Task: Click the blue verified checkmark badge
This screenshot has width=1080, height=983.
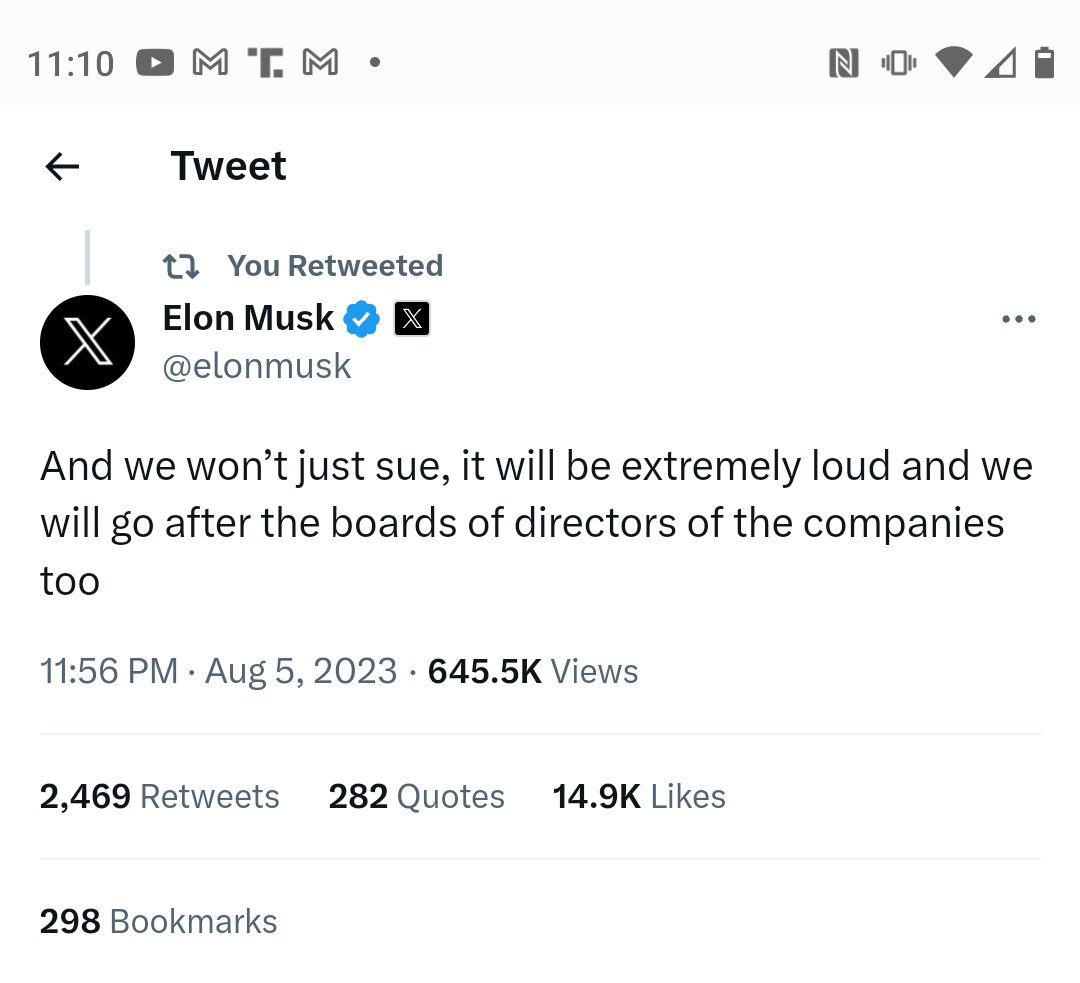Action: pyautogui.click(x=362, y=318)
